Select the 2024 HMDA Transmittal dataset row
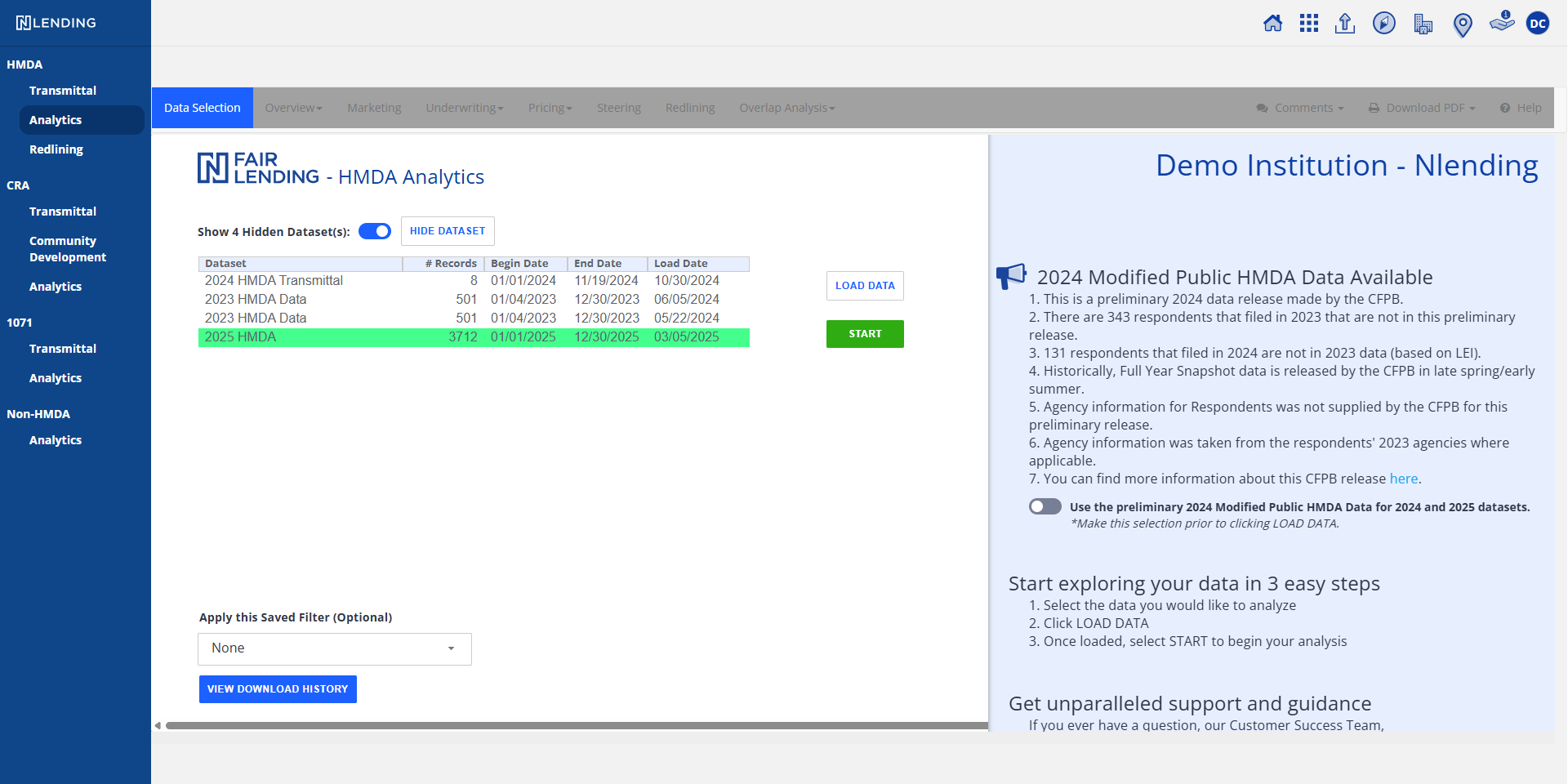The height and width of the screenshot is (784, 1568). click(x=474, y=281)
